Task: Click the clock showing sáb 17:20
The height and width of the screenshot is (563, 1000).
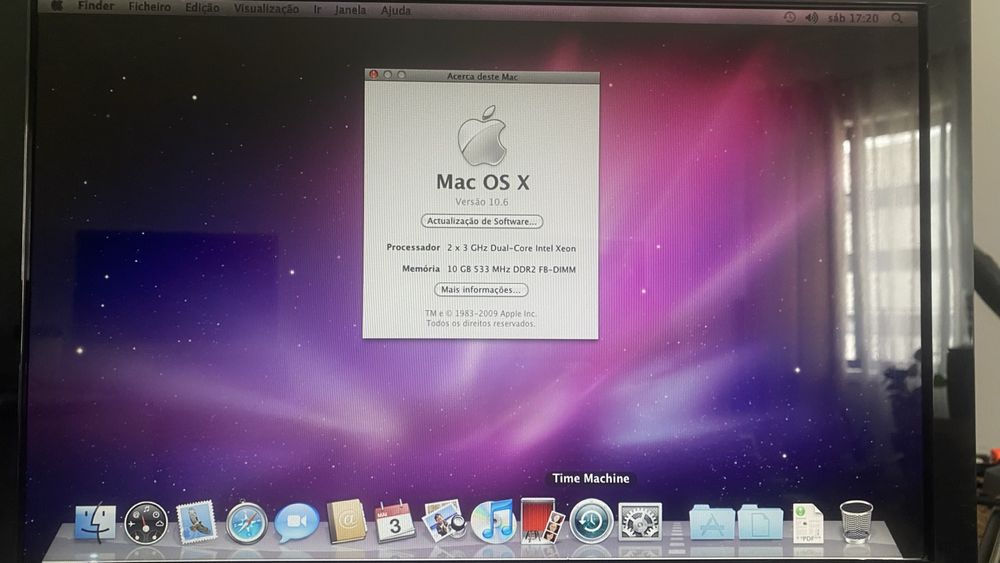Action: point(853,18)
